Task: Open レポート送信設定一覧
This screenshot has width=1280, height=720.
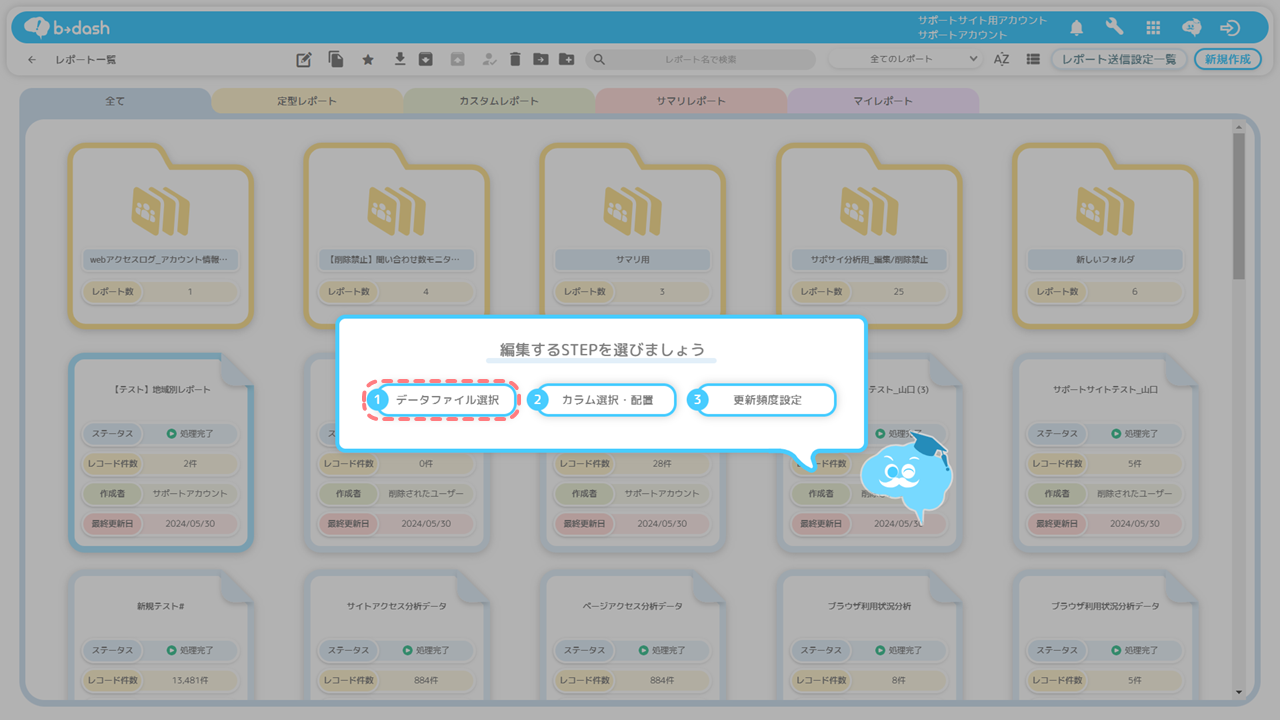Action: (x=1119, y=60)
